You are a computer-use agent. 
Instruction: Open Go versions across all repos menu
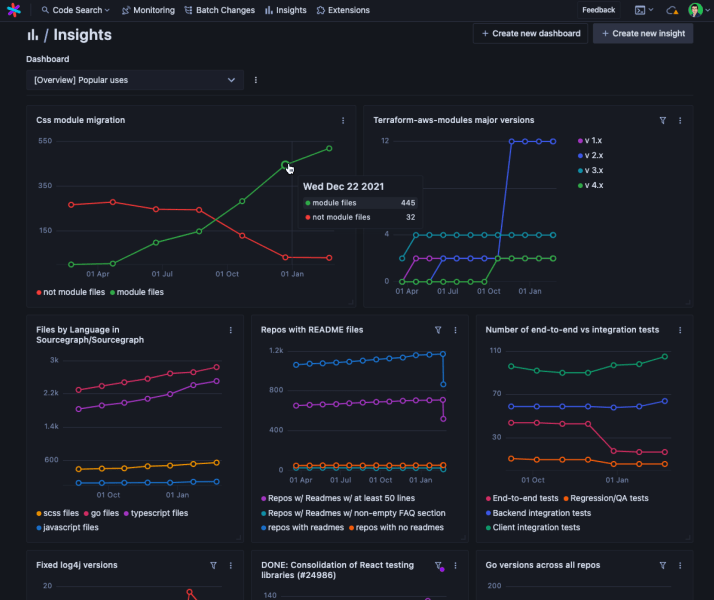pos(680,565)
